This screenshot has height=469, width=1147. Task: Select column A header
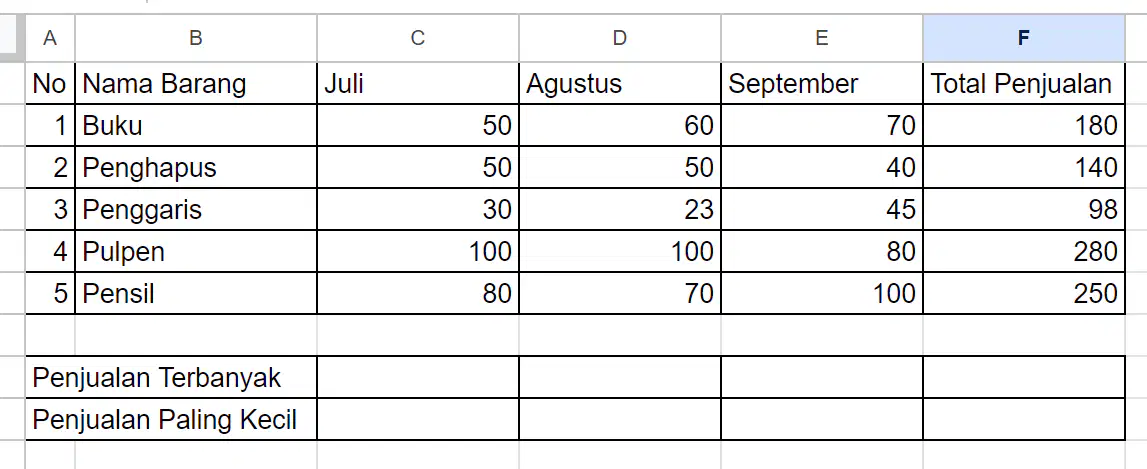click(x=50, y=38)
